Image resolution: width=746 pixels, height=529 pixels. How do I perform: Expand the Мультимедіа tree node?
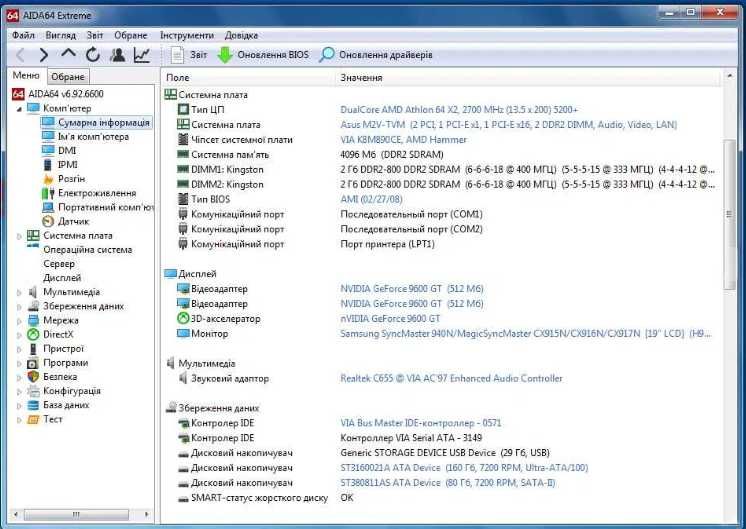click(19, 293)
